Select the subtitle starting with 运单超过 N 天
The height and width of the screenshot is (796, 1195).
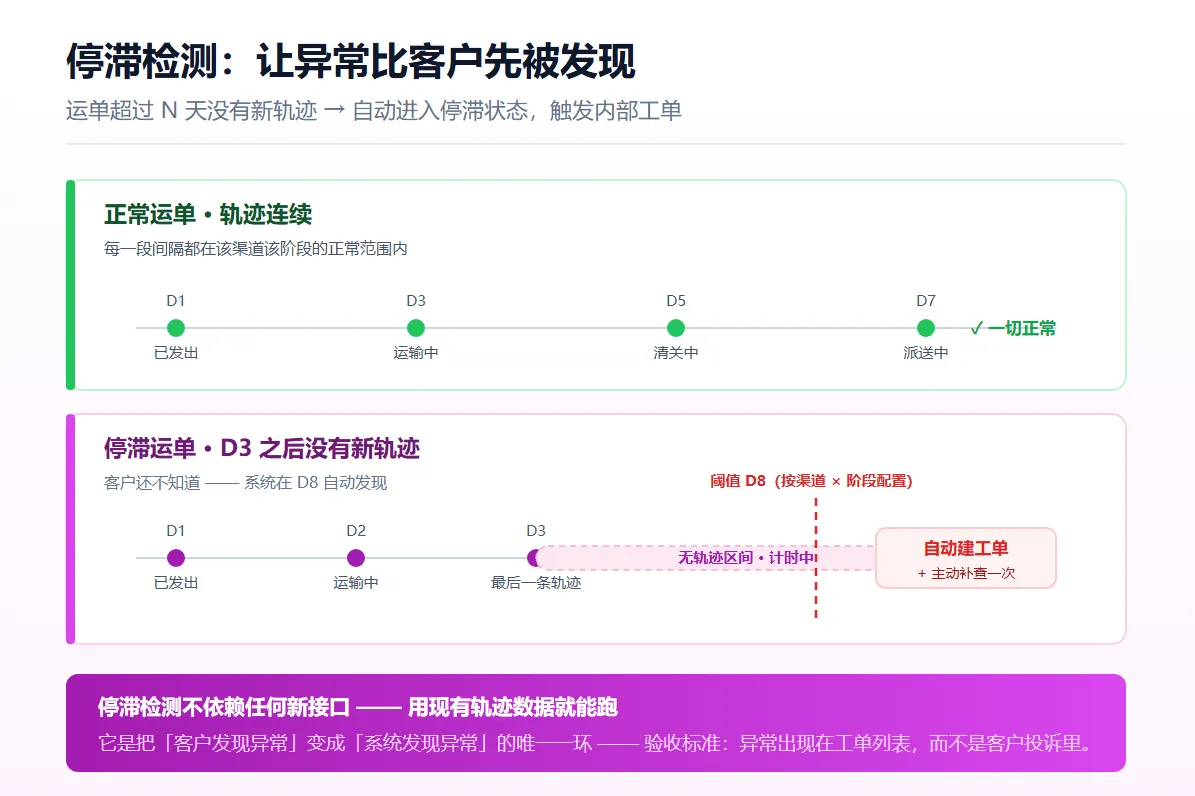[373, 111]
